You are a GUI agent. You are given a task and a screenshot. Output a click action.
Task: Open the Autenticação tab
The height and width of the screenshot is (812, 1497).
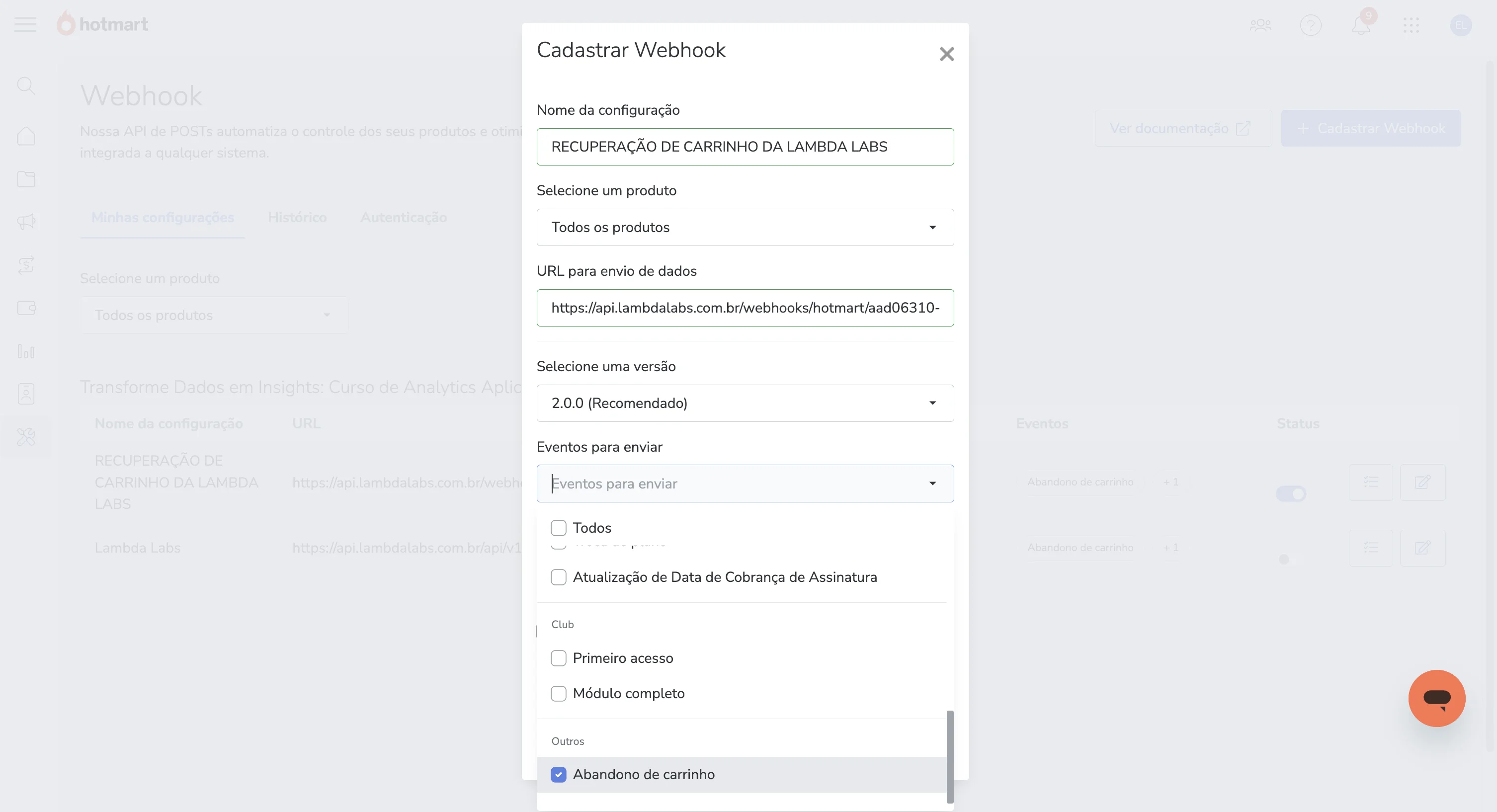pos(404,217)
